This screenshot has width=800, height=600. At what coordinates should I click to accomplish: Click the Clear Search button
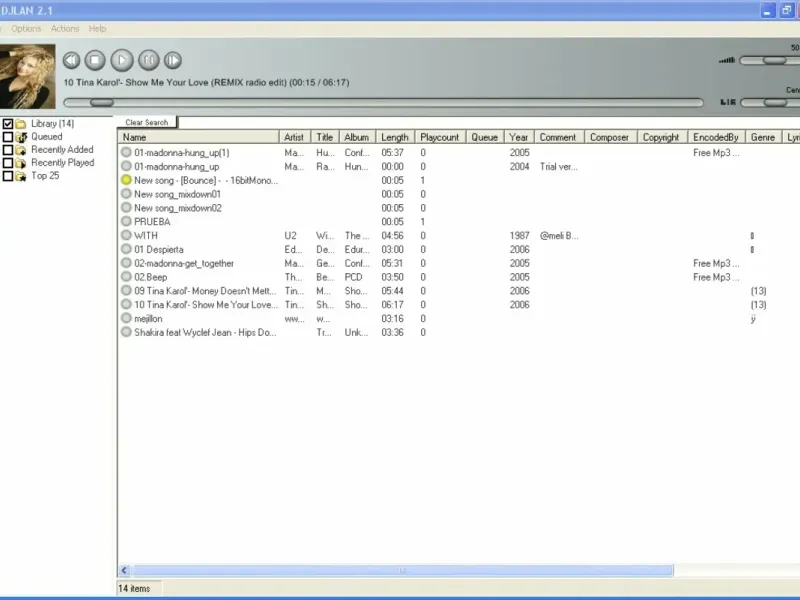point(146,122)
